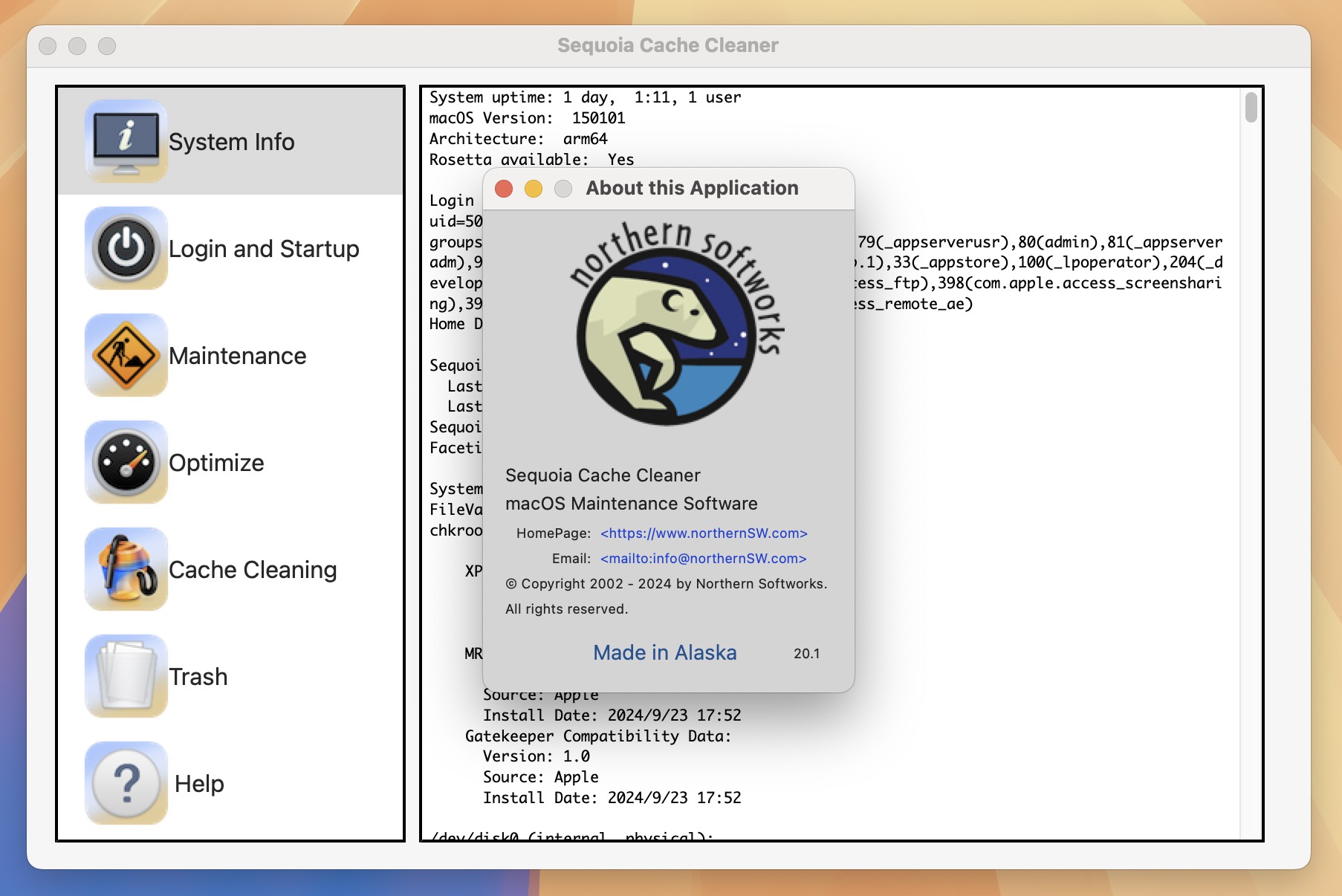Click 'Gatekeeper Compatibility Data:' line

point(598,736)
